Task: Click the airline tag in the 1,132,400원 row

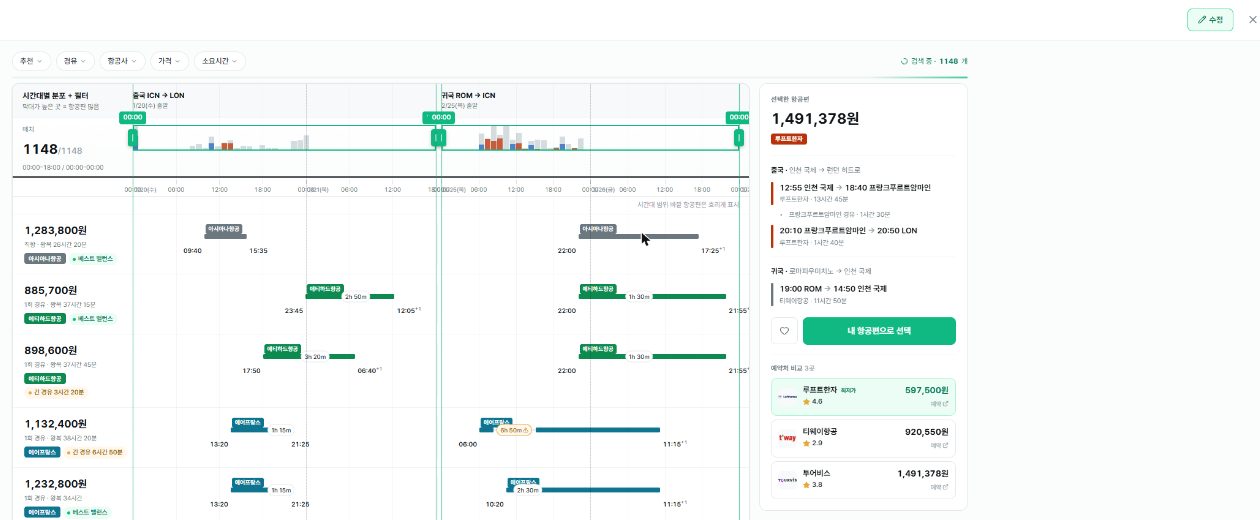Action: point(43,452)
